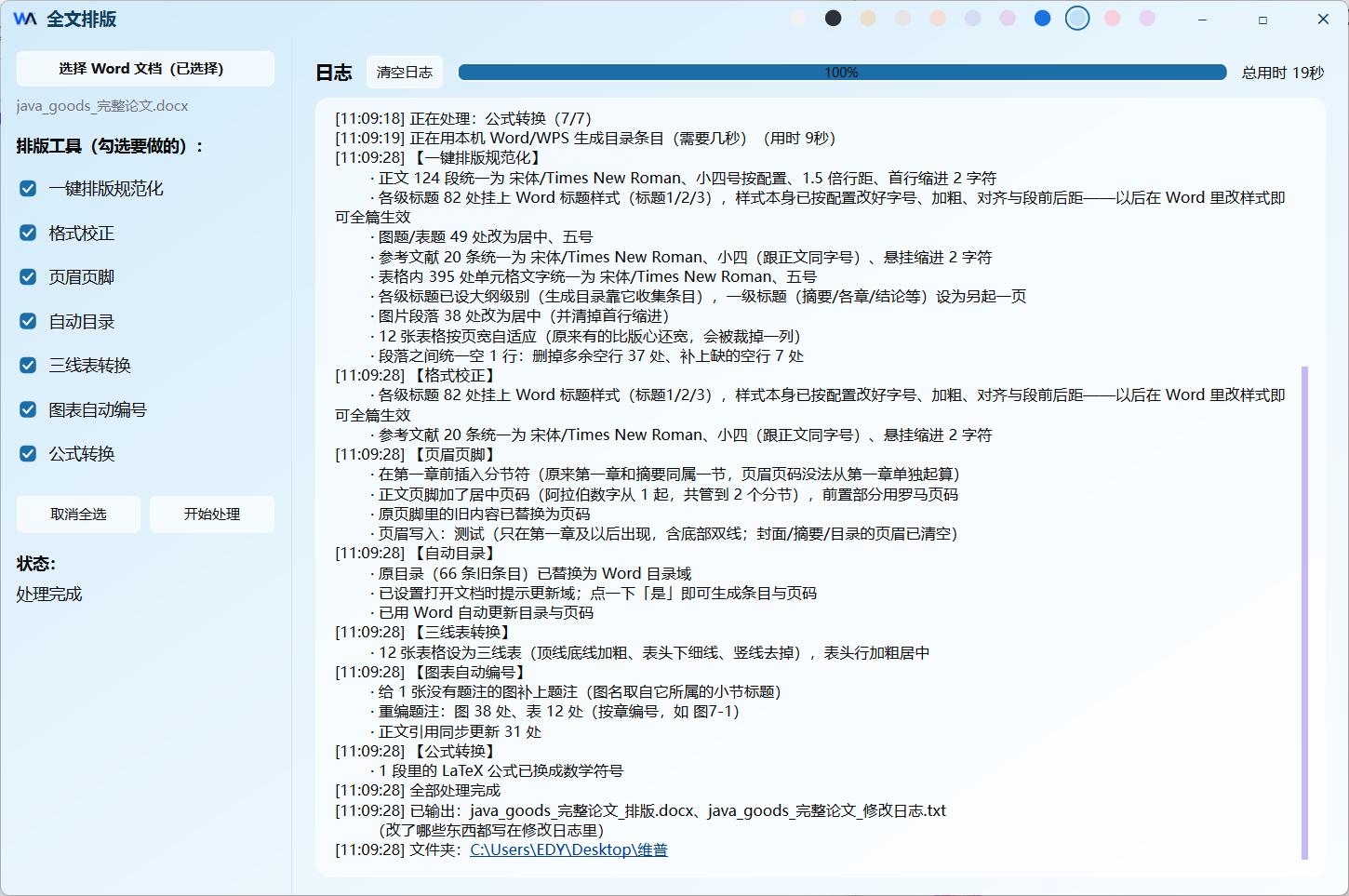Click the purple log scrollbar
This screenshot has height=896, width=1349.
tap(1304, 612)
